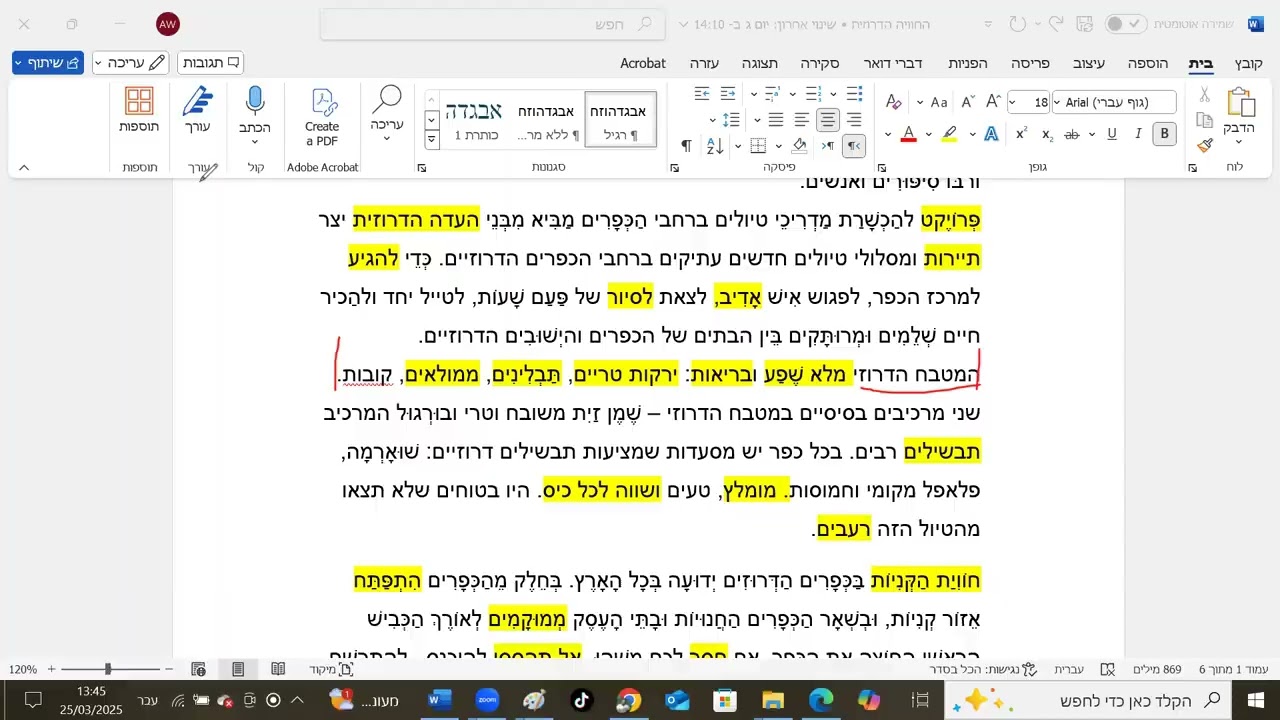Open the Numbering dropdown arrow
1280x720 pixels.
click(x=793, y=94)
